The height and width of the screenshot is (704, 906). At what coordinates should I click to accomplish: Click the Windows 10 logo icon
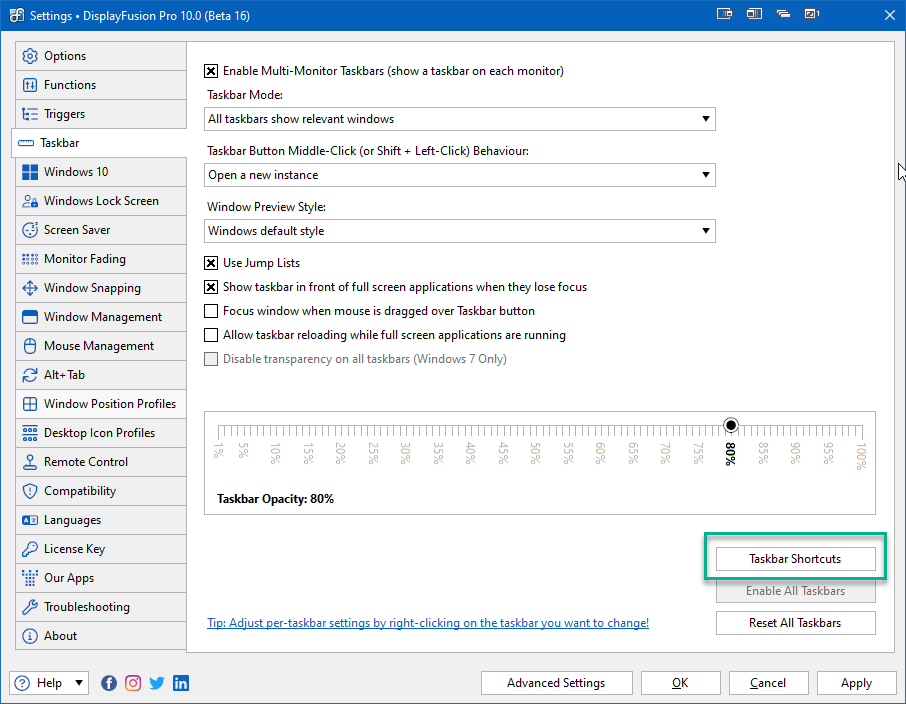tap(29, 172)
